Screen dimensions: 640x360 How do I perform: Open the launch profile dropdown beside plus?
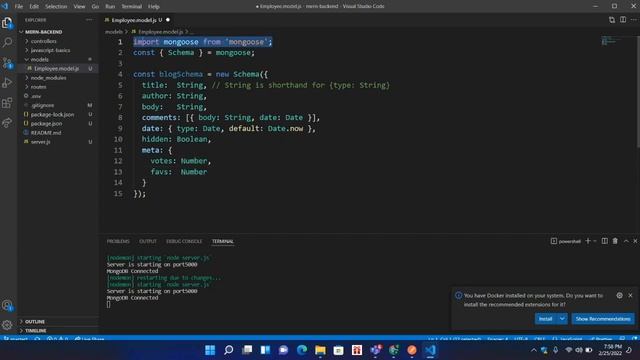point(595,241)
